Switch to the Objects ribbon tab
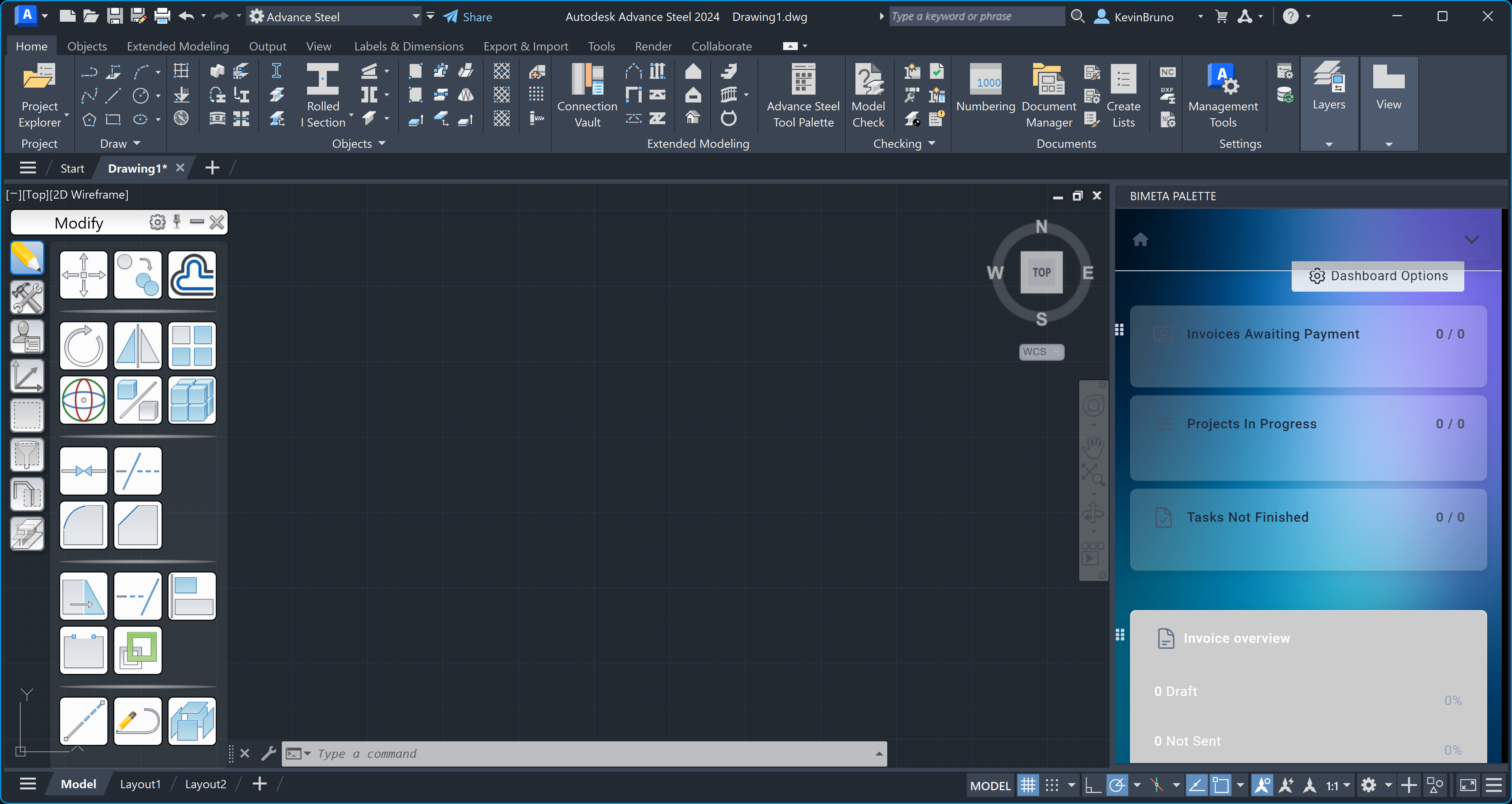 coord(87,46)
